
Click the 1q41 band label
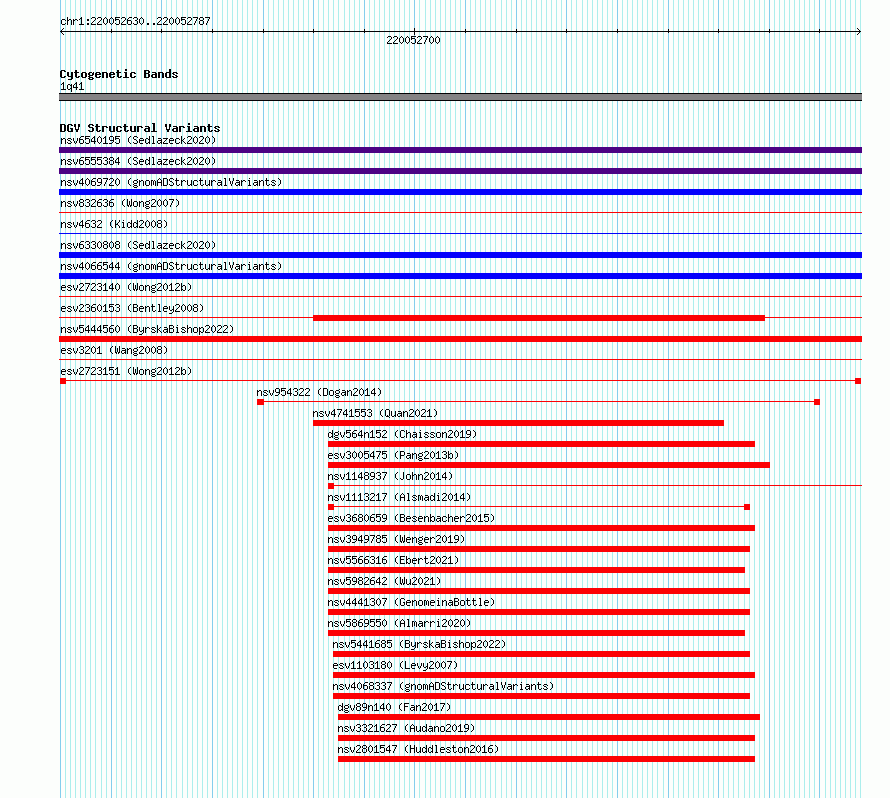point(72,86)
